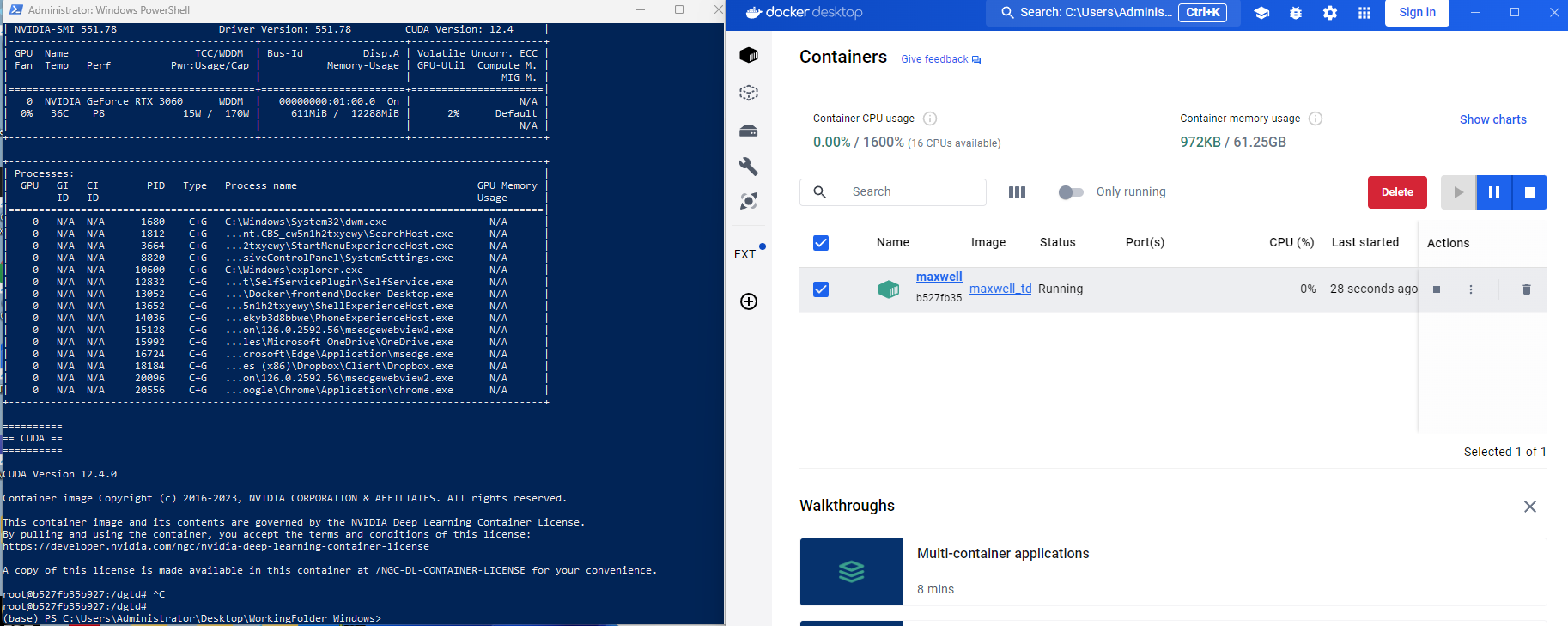Open Troubleshoot bug icon
Viewport: 1568px width, 626px height.
(x=1296, y=13)
